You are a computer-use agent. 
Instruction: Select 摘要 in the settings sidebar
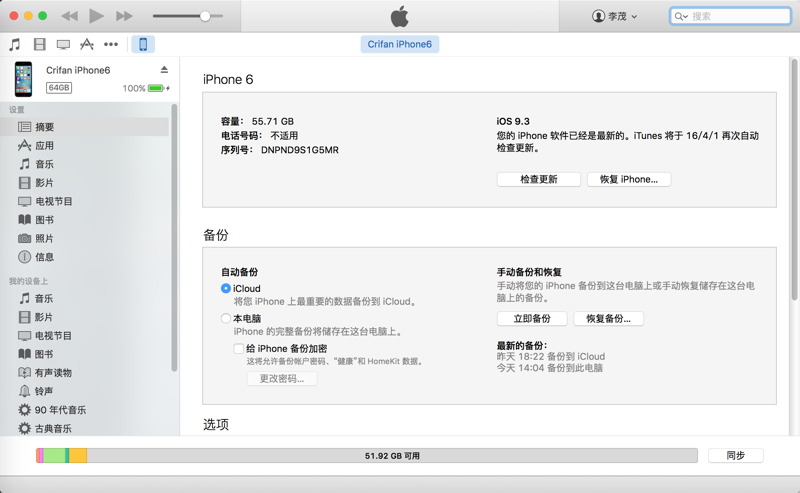85,127
